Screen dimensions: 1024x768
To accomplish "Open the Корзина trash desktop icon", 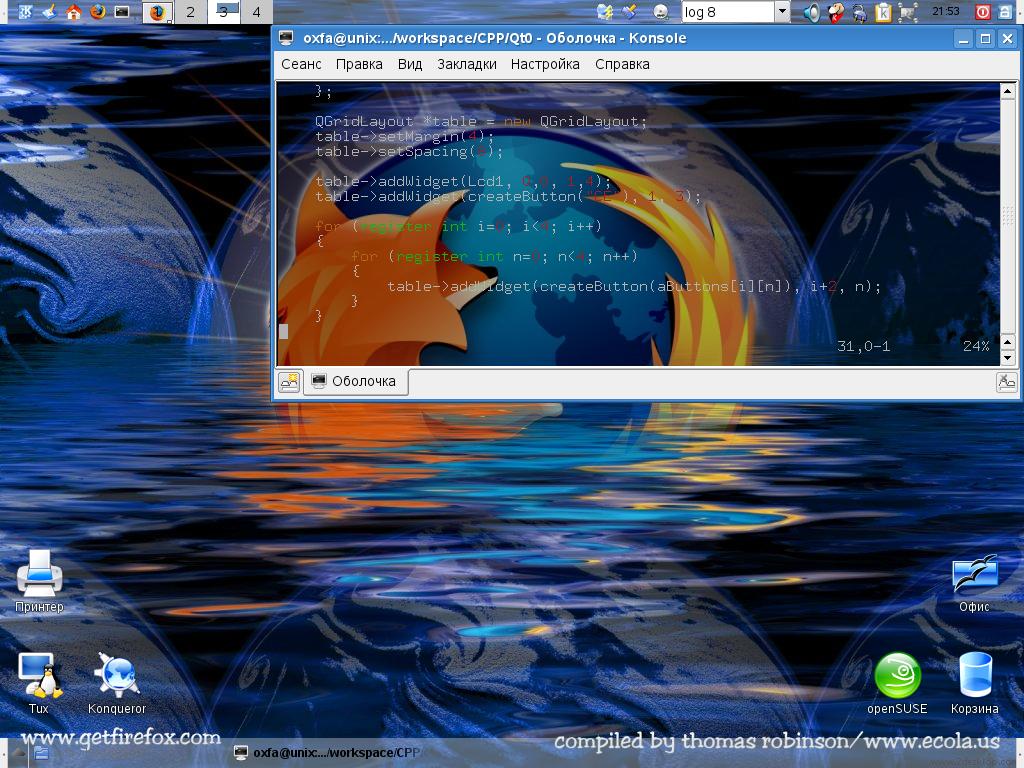I will tap(975, 684).
